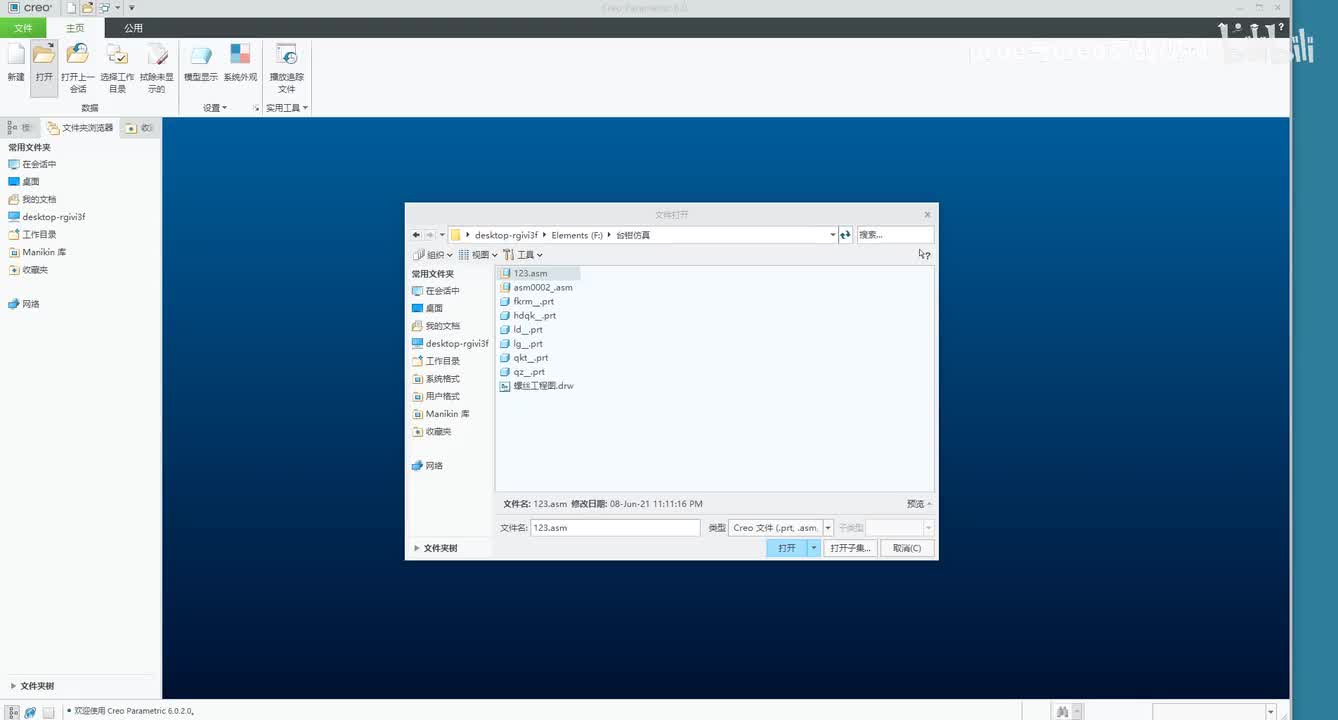Switch to the 公用 ribbon tab
1338x720 pixels.
click(133, 28)
